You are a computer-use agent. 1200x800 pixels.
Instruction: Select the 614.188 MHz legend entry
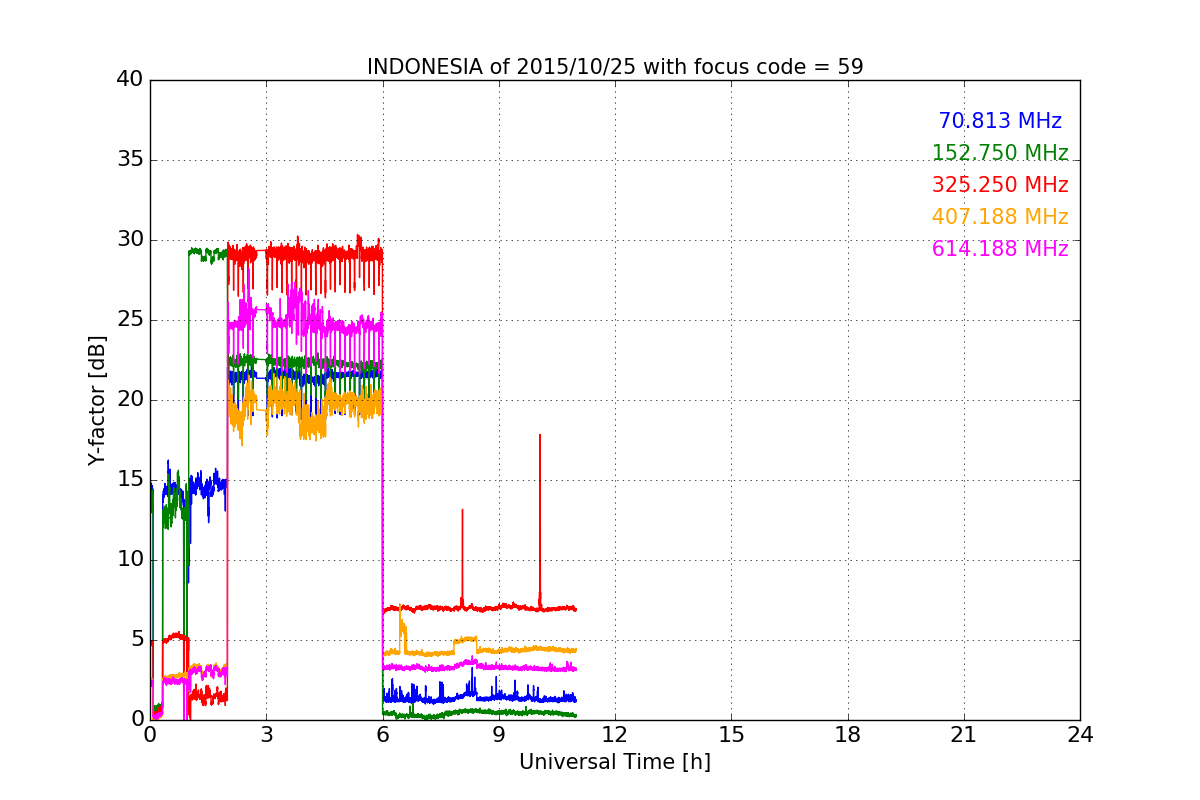[1000, 249]
